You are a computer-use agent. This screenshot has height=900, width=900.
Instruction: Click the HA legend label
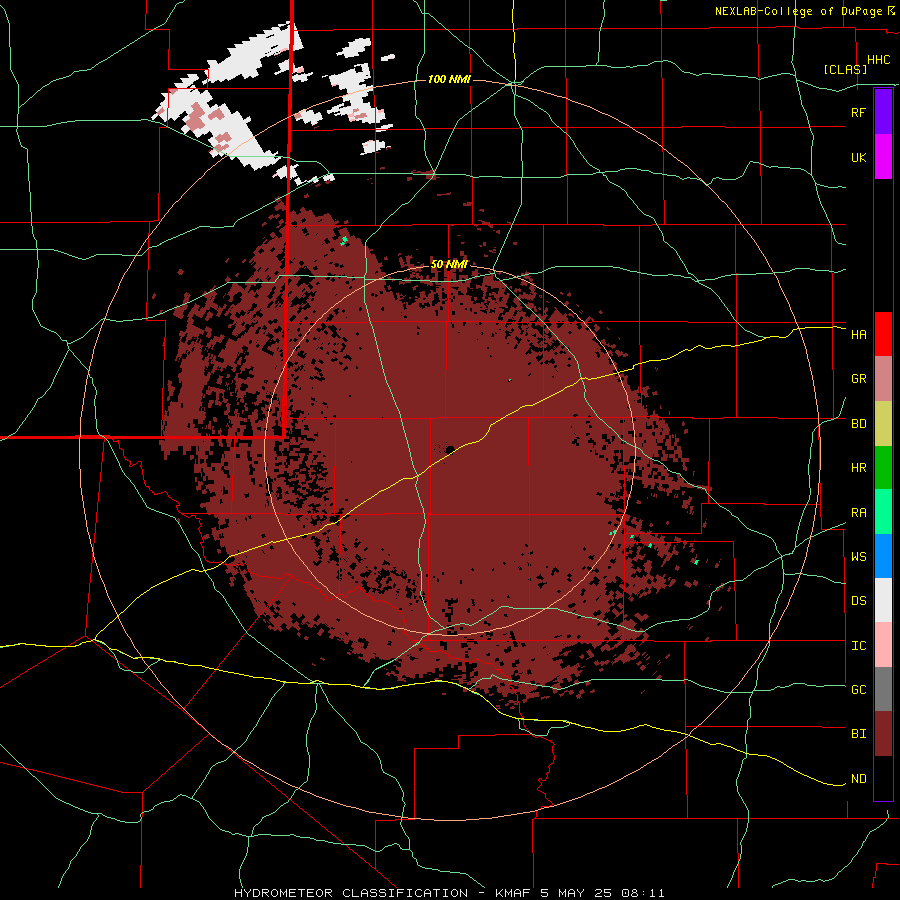coord(858,334)
